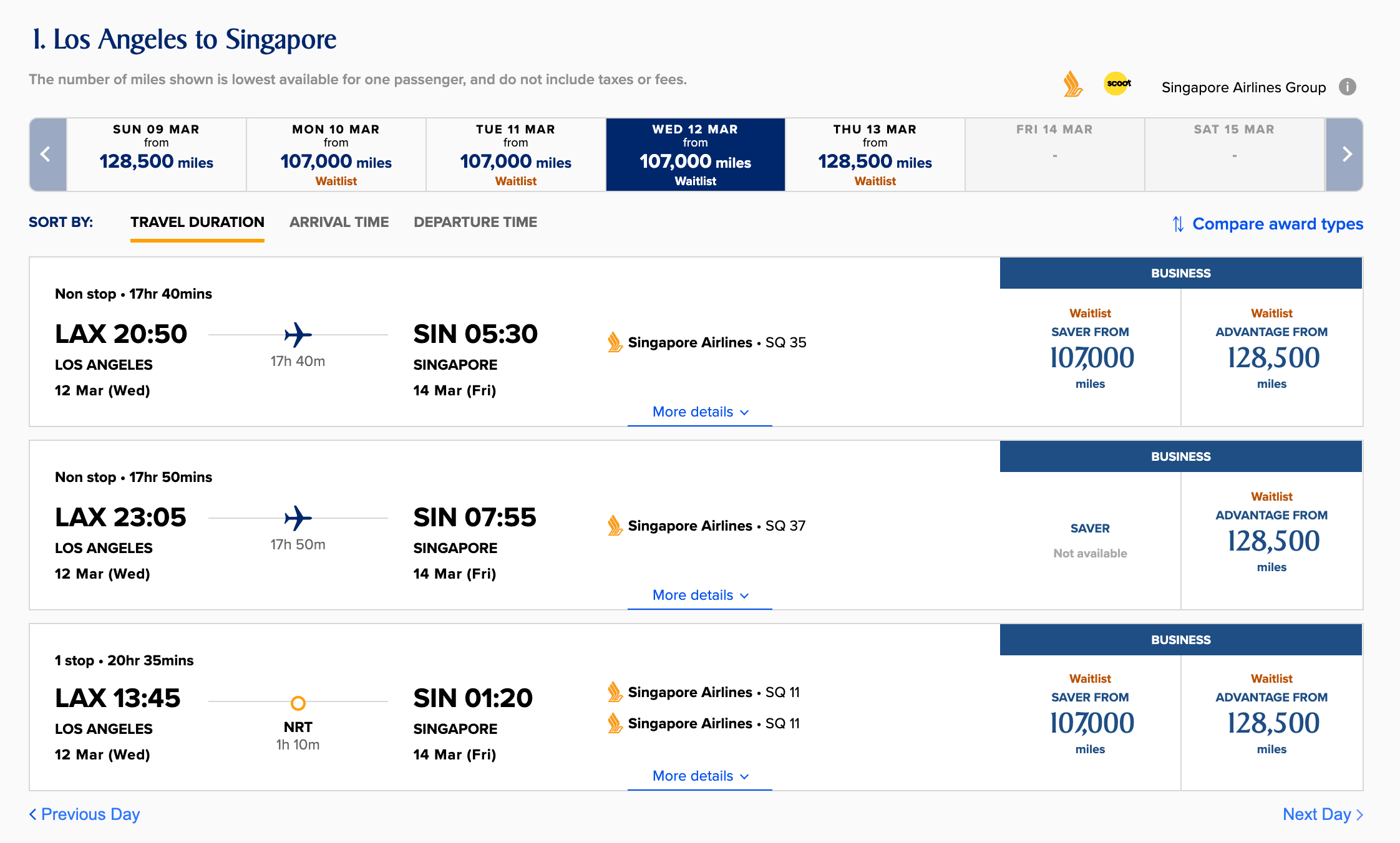Select Advantage 128,500 miles for SQ 11 flight

[x=1271, y=723]
